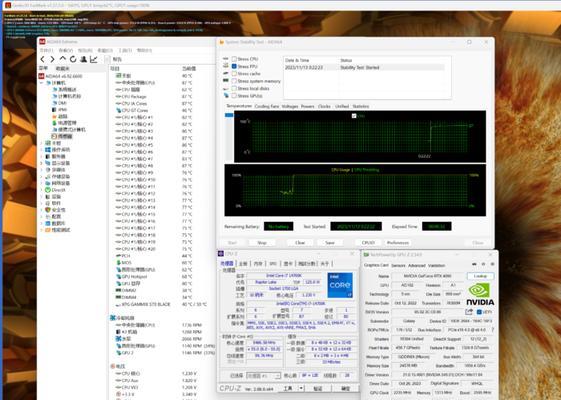Click the AIDA64 up-level arrow toolbar icon
The width and height of the screenshot is (561, 400).
[63, 59]
